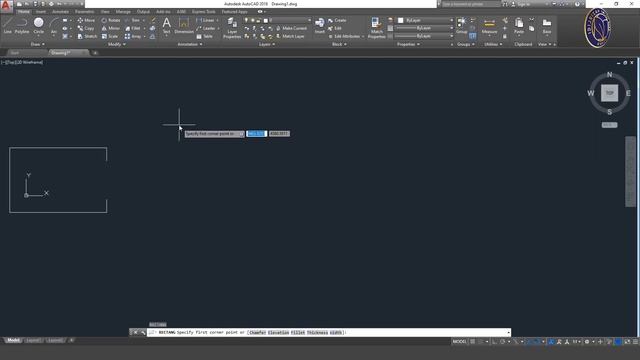Viewport: 640px width, 360px height.
Task: Click the Measure tool
Action: pyautogui.click(x=489, y=25)
